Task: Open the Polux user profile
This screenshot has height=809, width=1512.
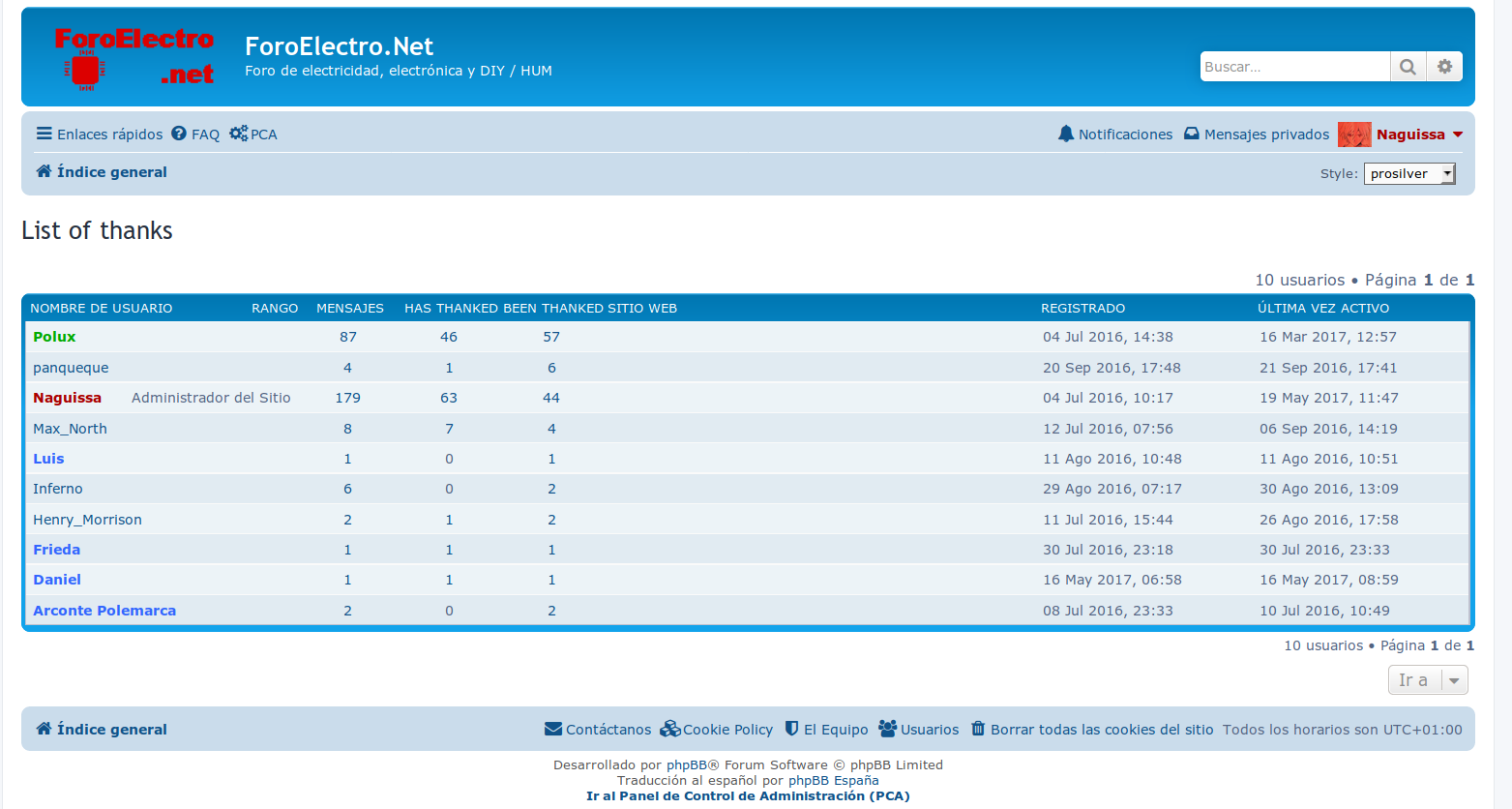Action: [x=54, y=337]
